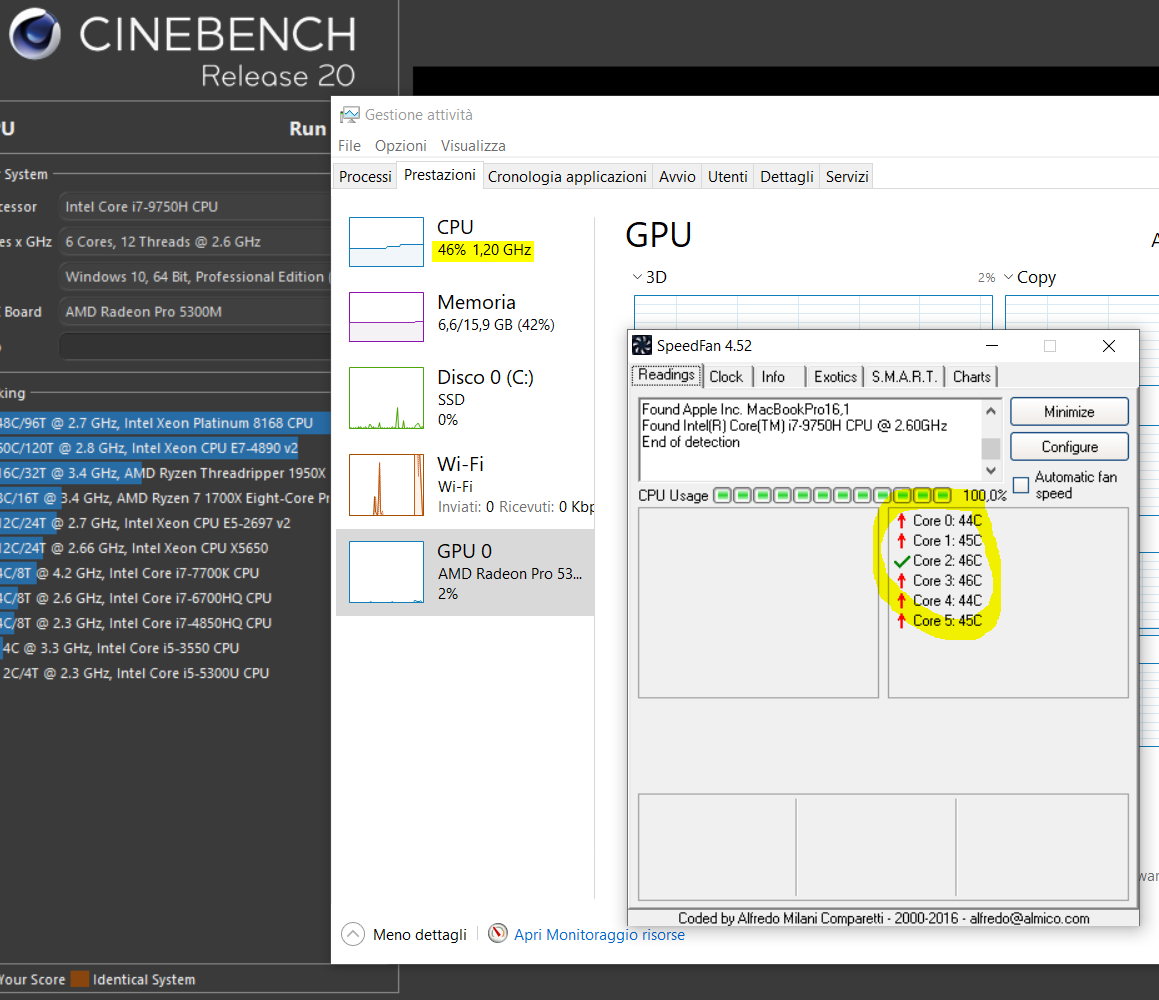
Task: Open the File menu in Gestione attività
Action: coord(349,146)
